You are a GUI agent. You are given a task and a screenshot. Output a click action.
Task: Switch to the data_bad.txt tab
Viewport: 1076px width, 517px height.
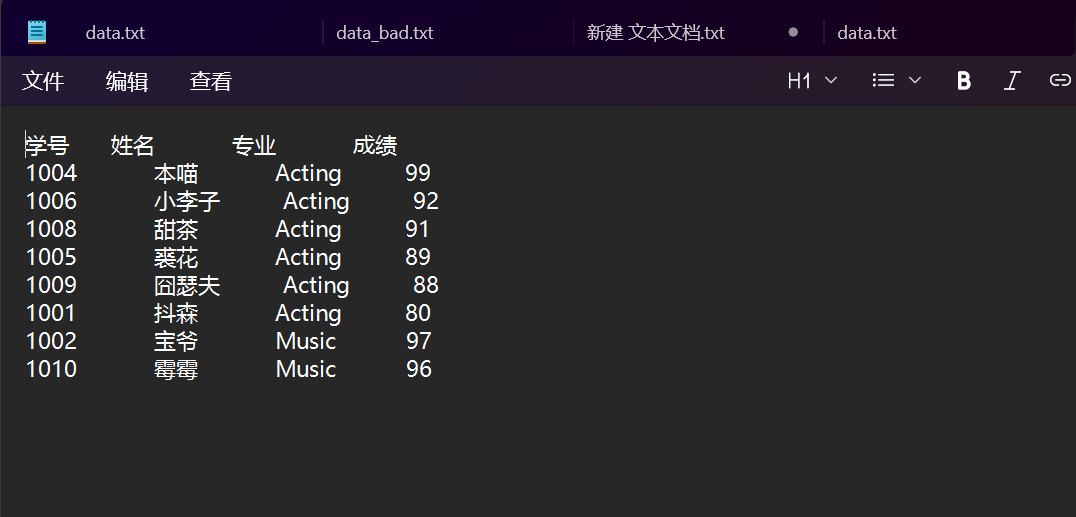tap(385, 33)
